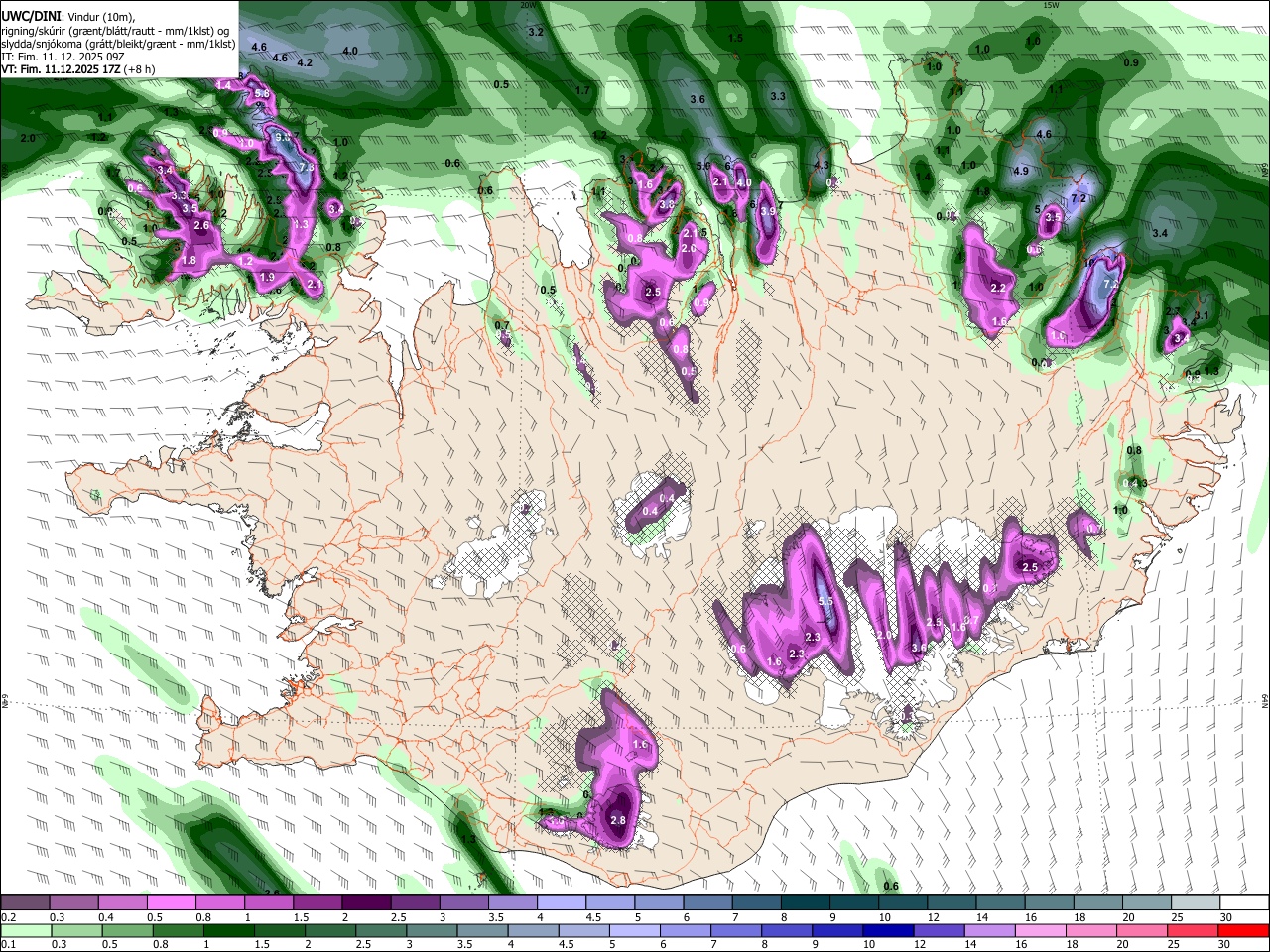Pick the lilac 14 swatch in lower legend row
This screenshot has height=952, width=1270.
pyautogui.click(x=987, y=931)
